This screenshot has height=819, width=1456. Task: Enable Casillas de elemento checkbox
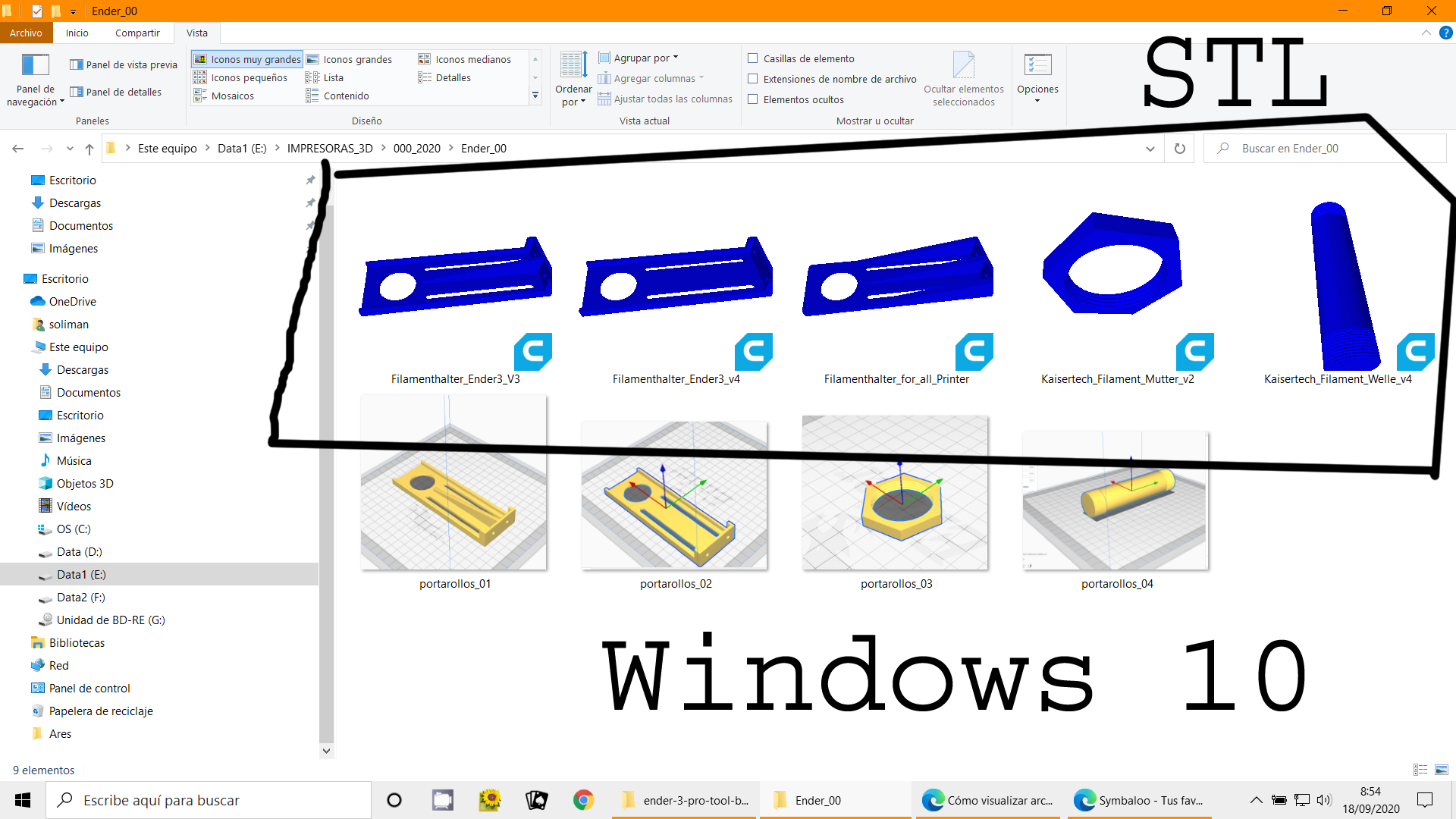pyautogui.click(x=753, y=58)
